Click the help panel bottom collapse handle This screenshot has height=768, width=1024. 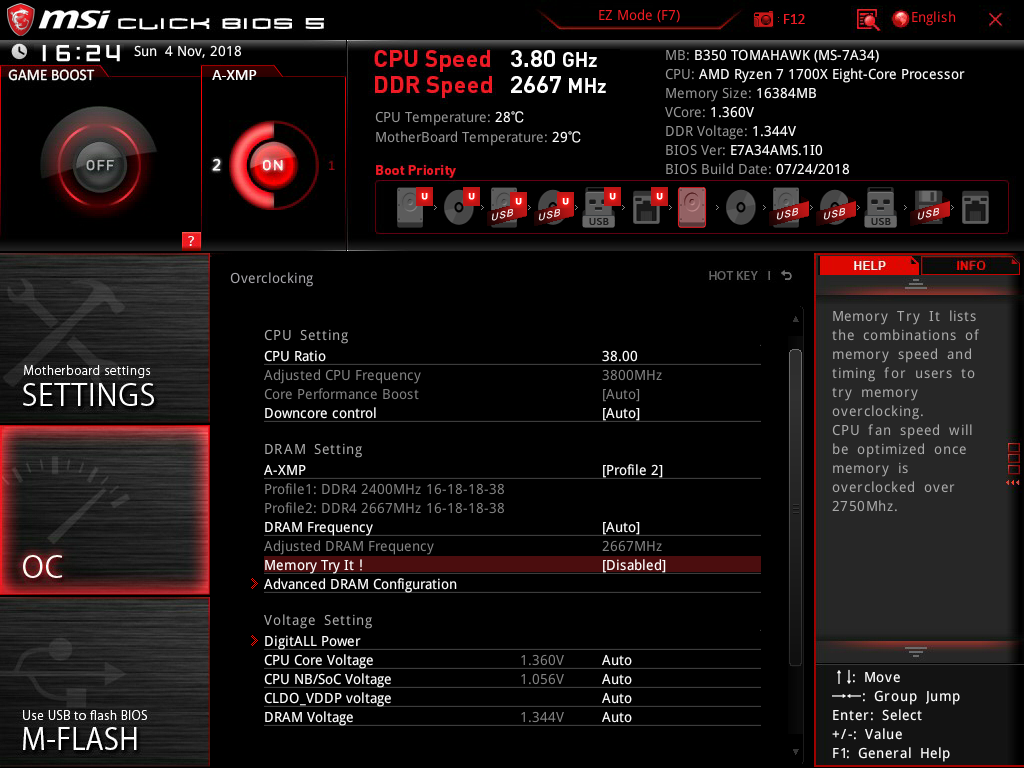[915, 651]
